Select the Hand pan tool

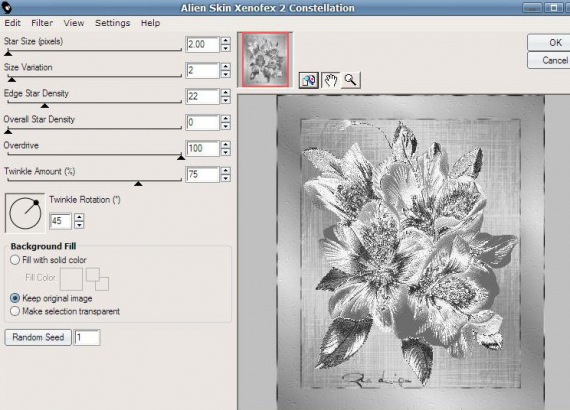coord(330,80)
